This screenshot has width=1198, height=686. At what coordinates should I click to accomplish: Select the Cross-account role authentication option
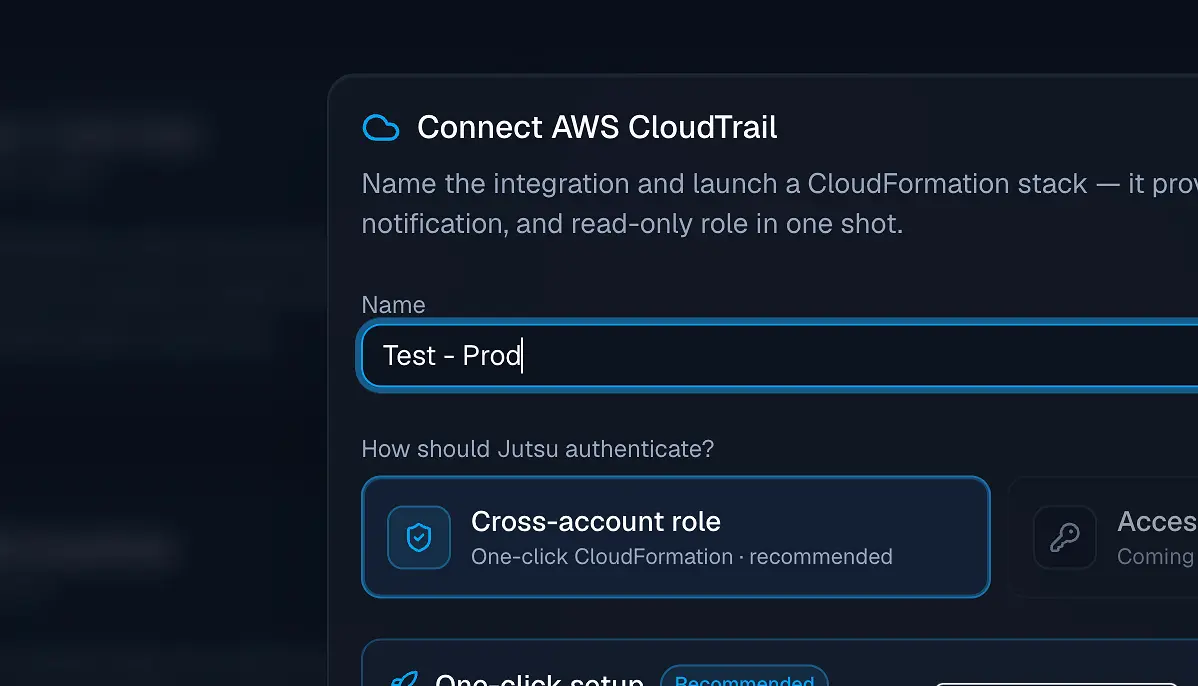(675, 537)
